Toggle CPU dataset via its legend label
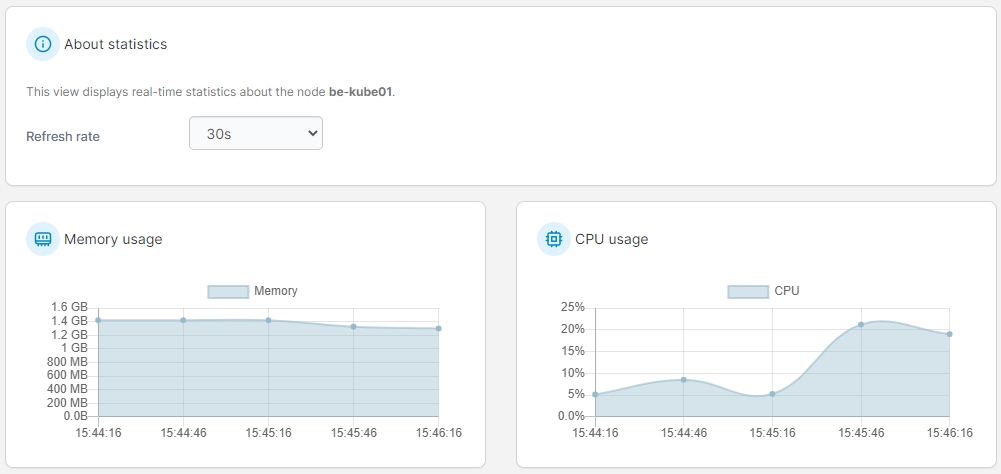The image size is (1001, 474). point(787,291)
